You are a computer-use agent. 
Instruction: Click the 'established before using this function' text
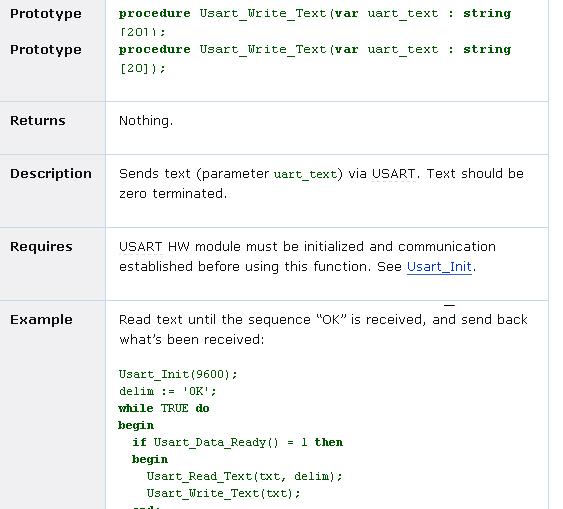245,267
